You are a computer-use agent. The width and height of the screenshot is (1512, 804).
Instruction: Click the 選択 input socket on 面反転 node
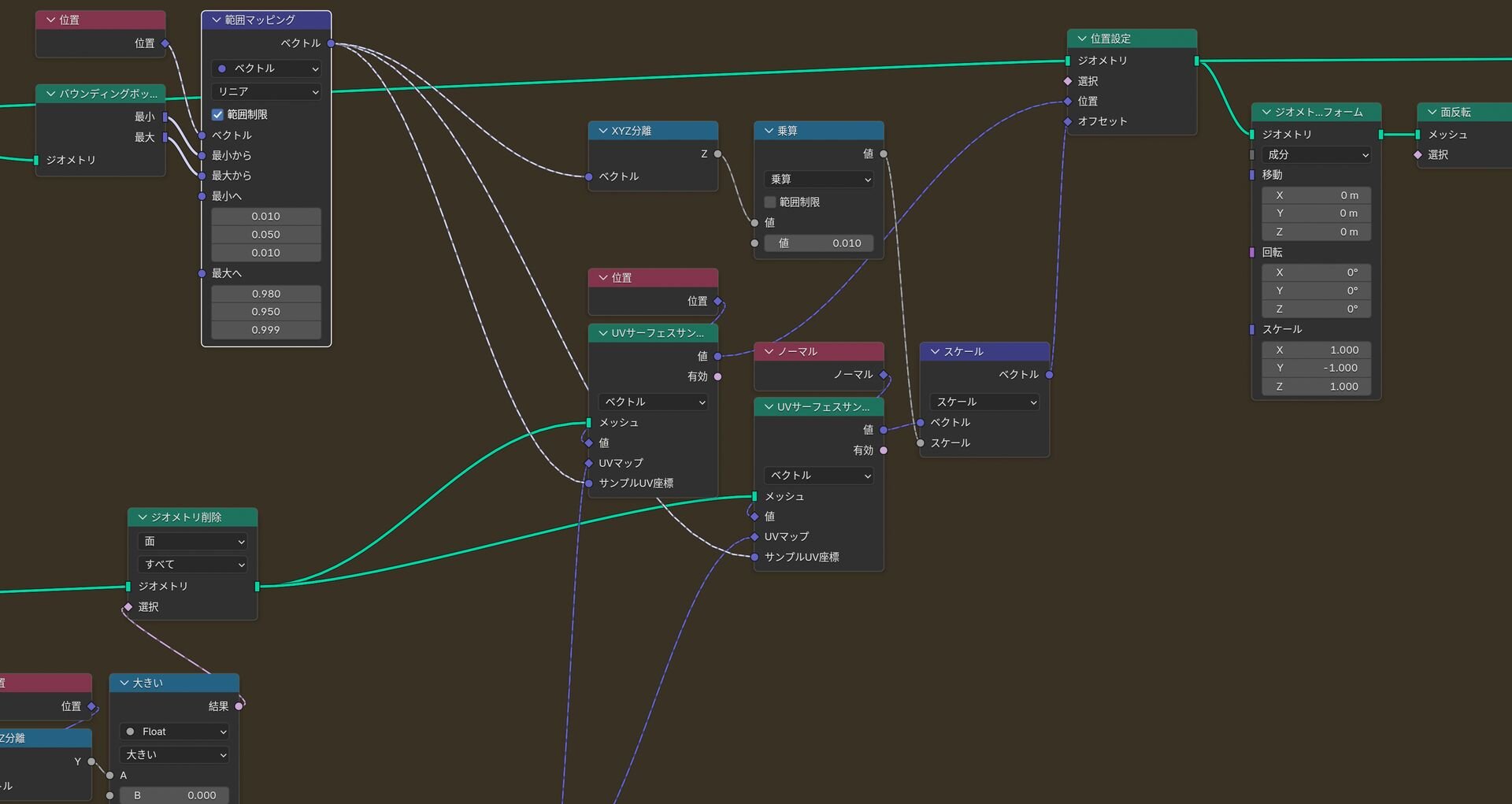point(1418,155)
